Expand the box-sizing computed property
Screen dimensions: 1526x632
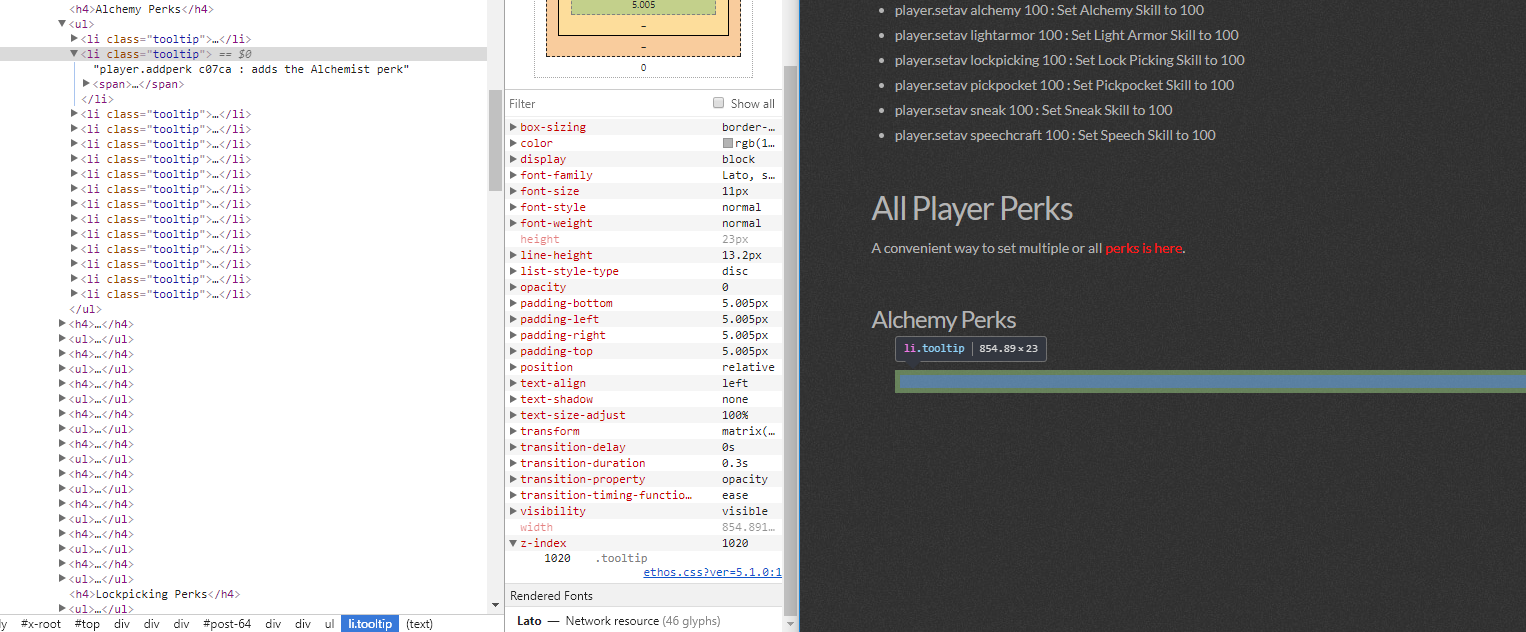coord(513,128)
